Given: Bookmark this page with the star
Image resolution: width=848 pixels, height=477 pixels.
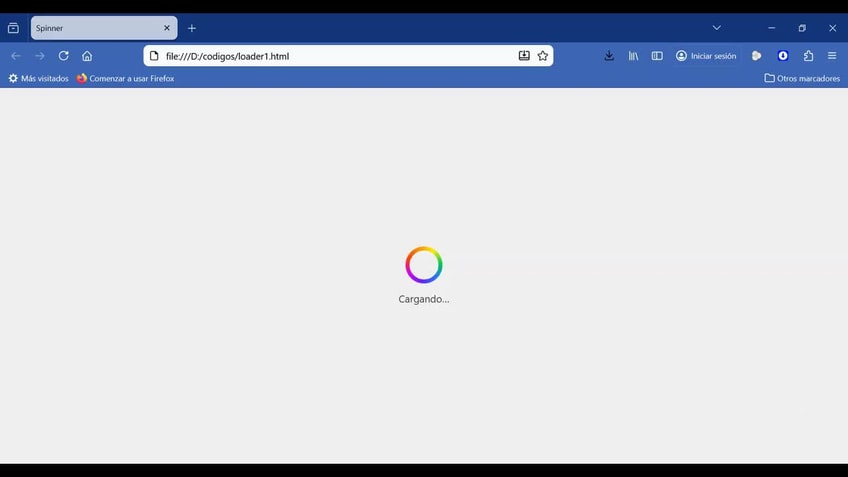Looking at the screenshot, I should (543, 56).
